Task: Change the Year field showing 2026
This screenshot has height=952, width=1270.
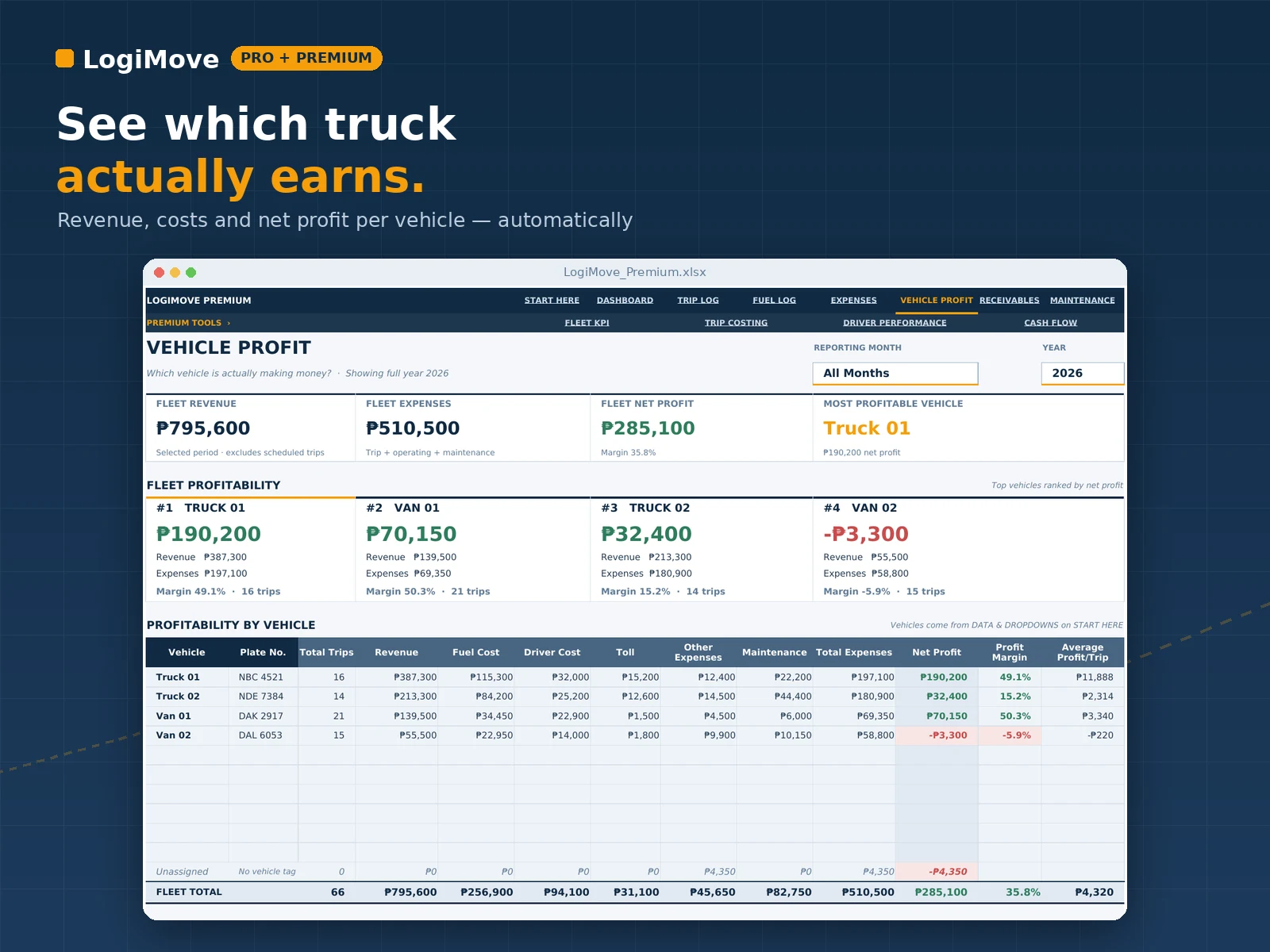Action: click(x=1082, y=374)
